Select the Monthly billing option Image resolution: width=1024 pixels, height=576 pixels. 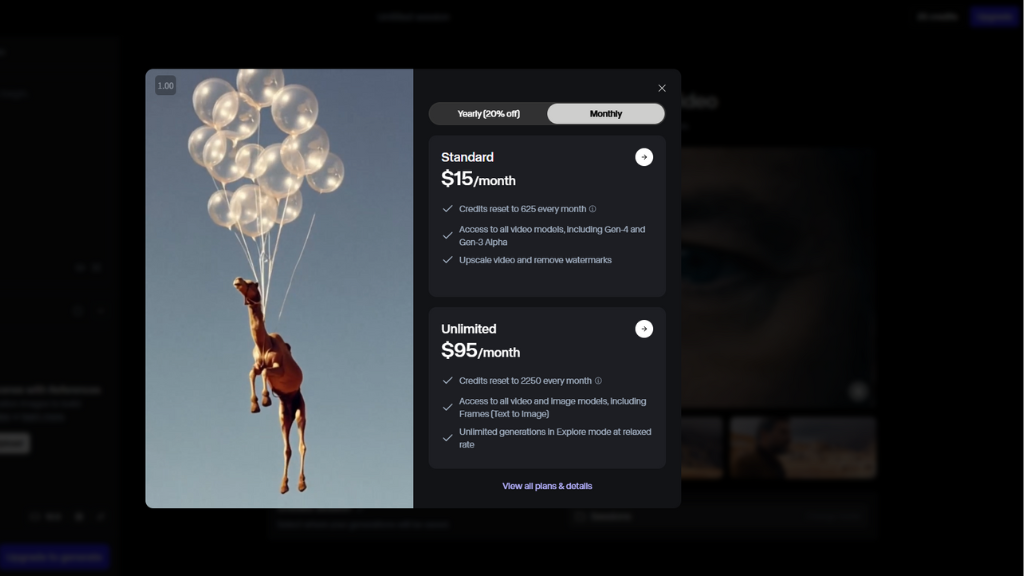(605, 114)
